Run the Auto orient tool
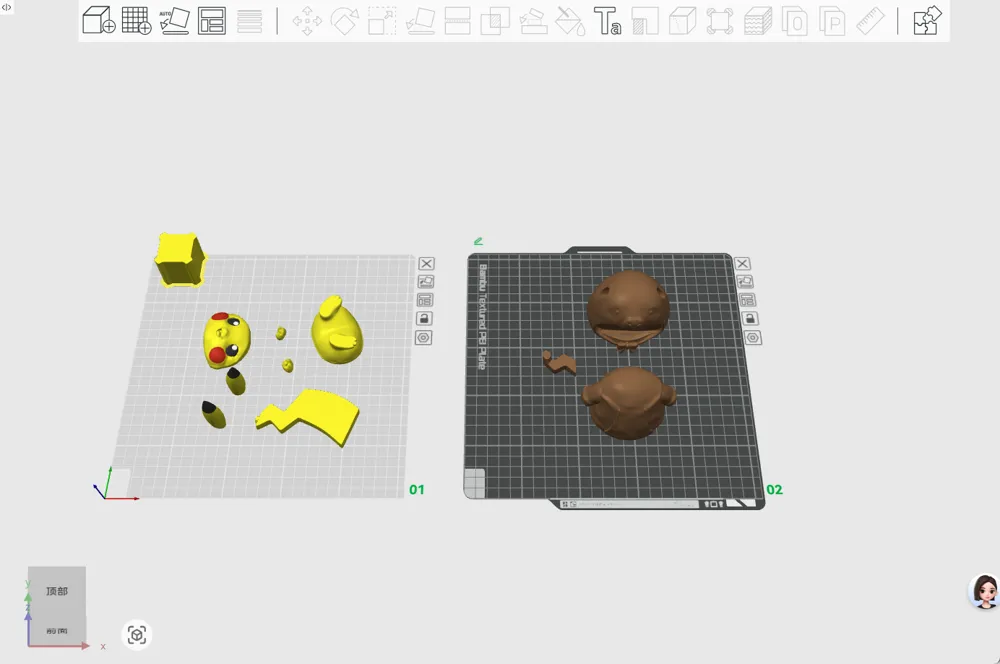Screen dimensions: 1000x664 [x=174, y=20]
